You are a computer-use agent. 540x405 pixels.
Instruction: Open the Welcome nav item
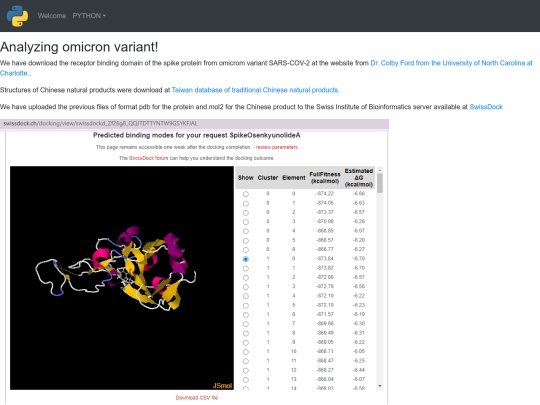click(x=52, y=16)
